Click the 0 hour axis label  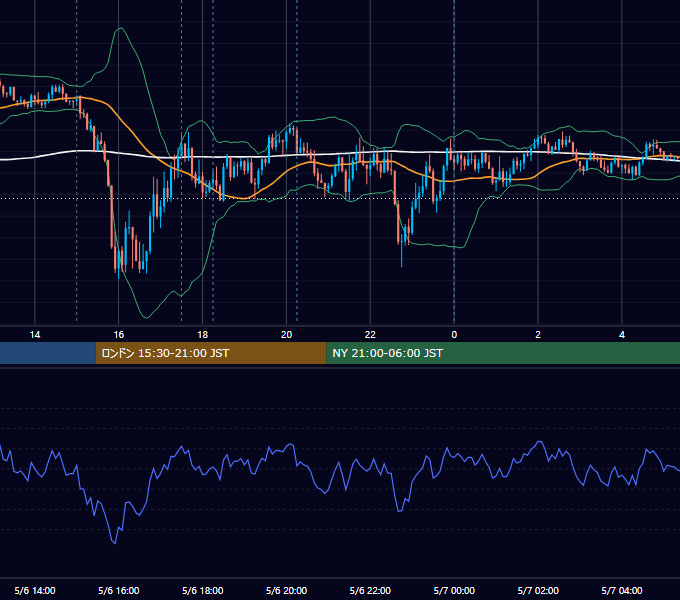tap(454, 335)
